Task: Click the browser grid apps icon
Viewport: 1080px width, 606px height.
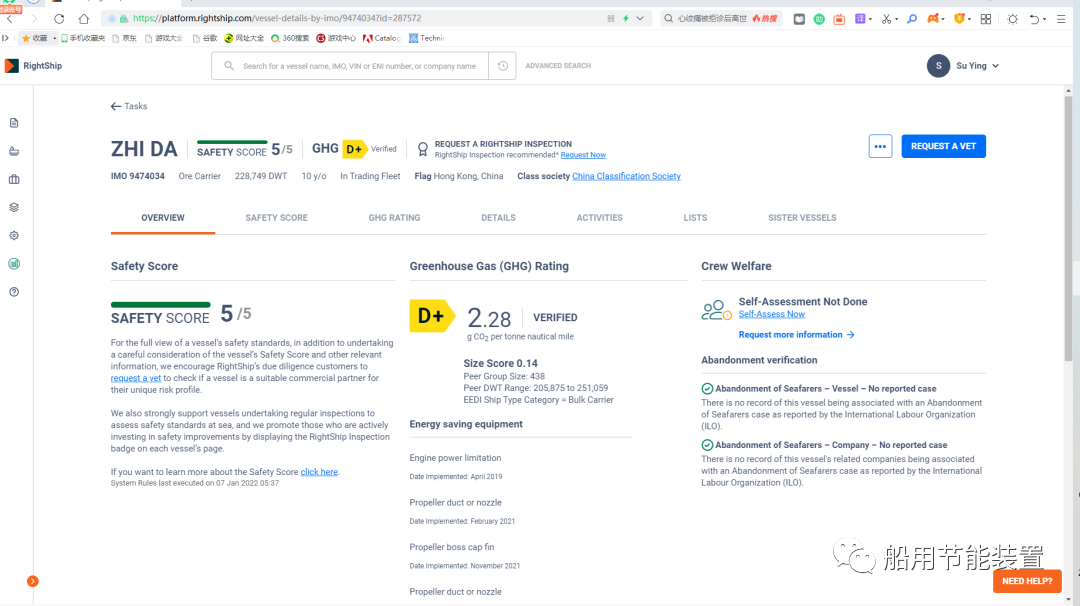Action: click(x=986, y=19)
